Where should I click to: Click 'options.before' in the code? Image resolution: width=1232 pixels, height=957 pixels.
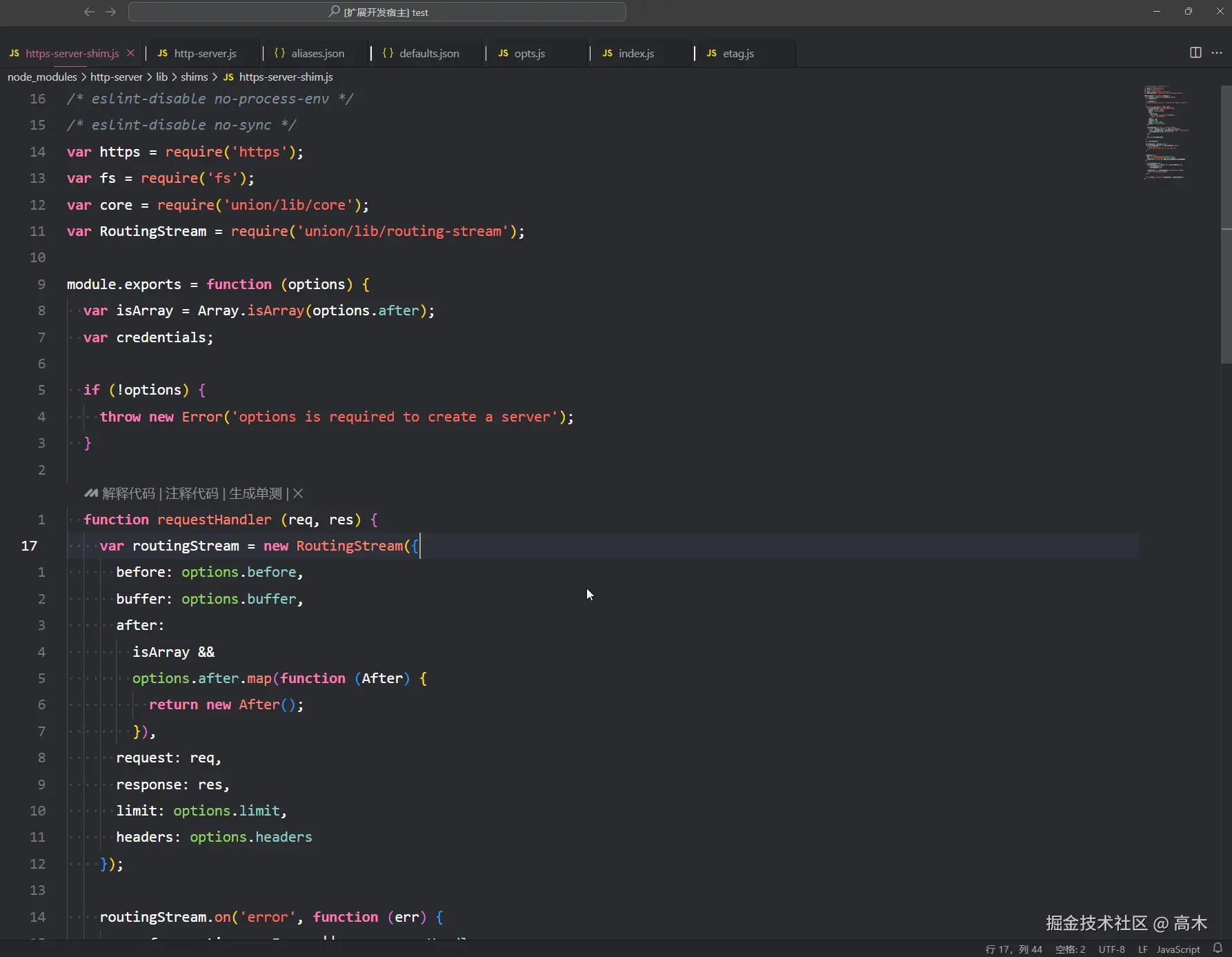point(239,572)
